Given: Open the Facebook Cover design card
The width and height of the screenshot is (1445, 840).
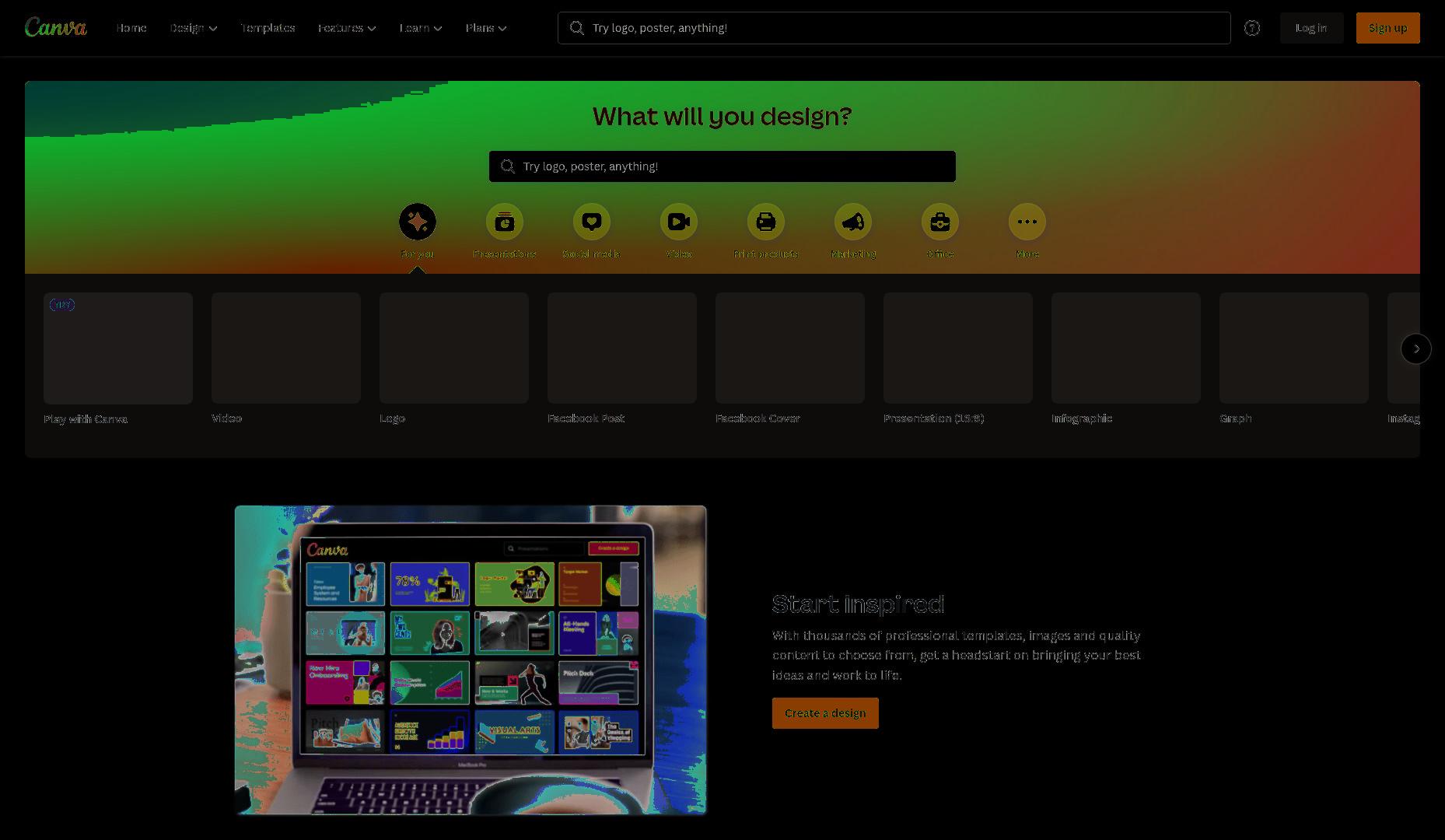Looking at the screenshot, I should [x=790, y=348].
